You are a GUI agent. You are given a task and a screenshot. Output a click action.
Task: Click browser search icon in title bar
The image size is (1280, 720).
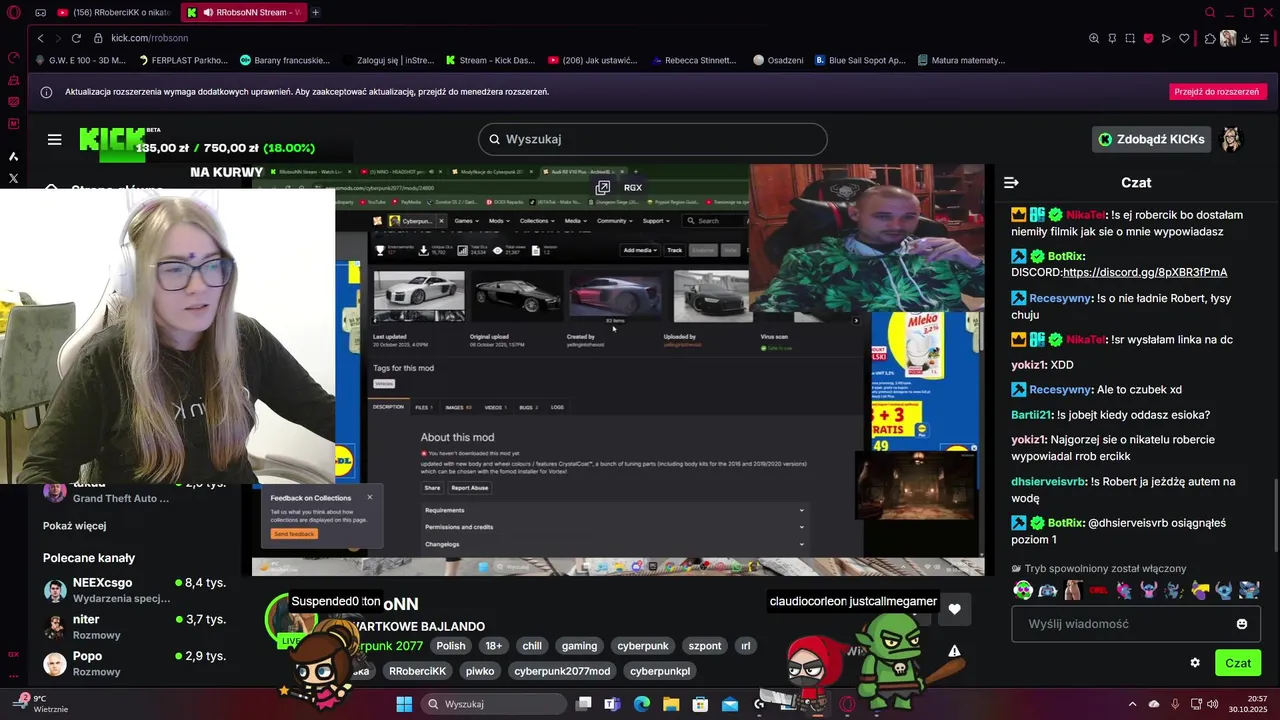tap(1209, 12)
